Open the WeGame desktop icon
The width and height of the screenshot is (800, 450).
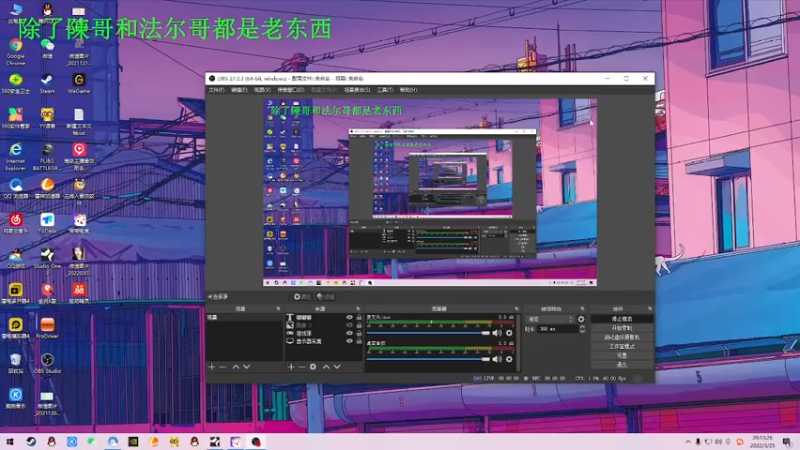tap(79, 84)
